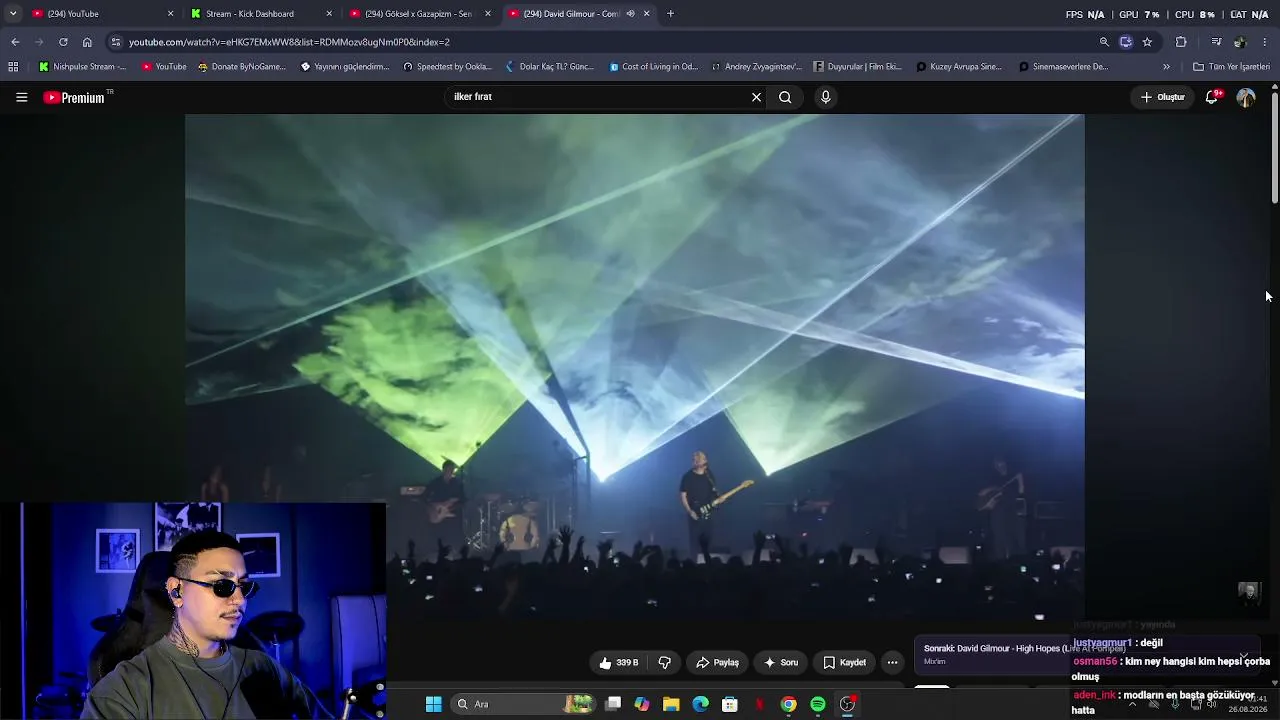Bookmark this page with the star
This screenshot has width=1280, height=720.
(1147, 42)
